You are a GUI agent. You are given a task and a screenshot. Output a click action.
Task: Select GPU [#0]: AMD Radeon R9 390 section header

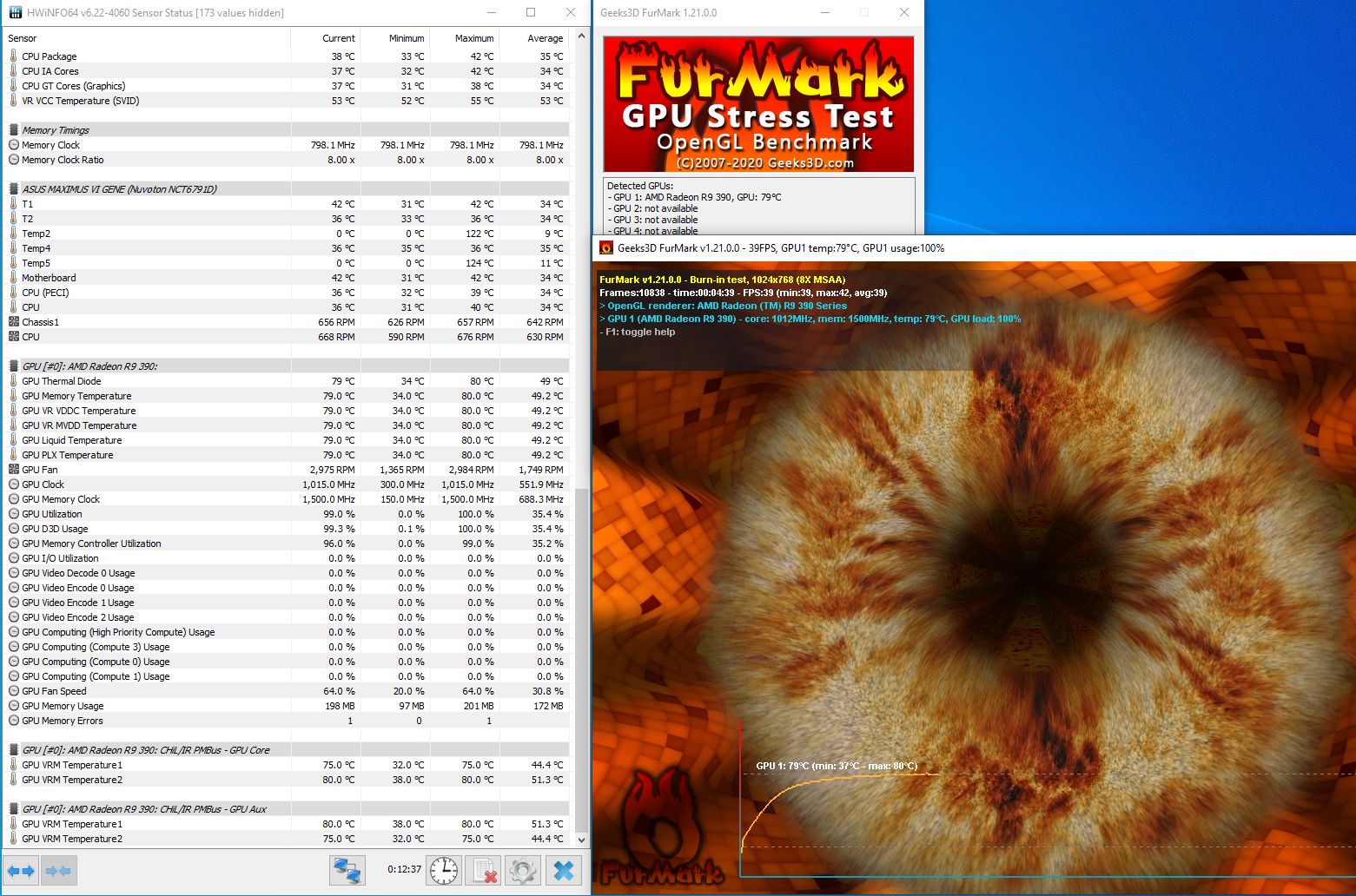pos(288,366)
